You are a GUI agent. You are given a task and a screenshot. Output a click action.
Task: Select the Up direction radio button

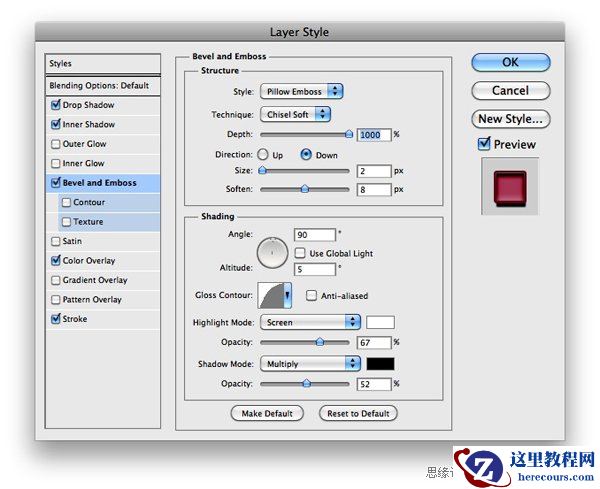263,155
